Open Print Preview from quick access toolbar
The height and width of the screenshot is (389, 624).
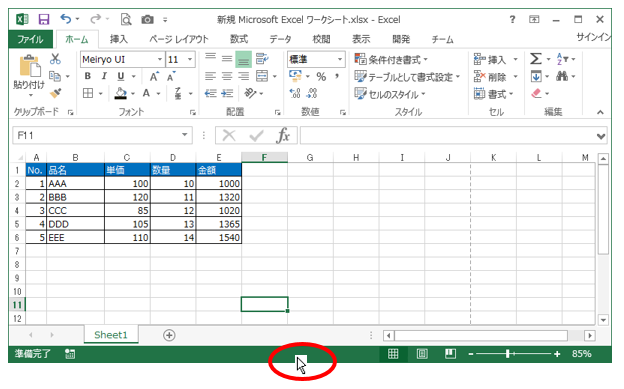pyautogui.click(x=126, y=19)
